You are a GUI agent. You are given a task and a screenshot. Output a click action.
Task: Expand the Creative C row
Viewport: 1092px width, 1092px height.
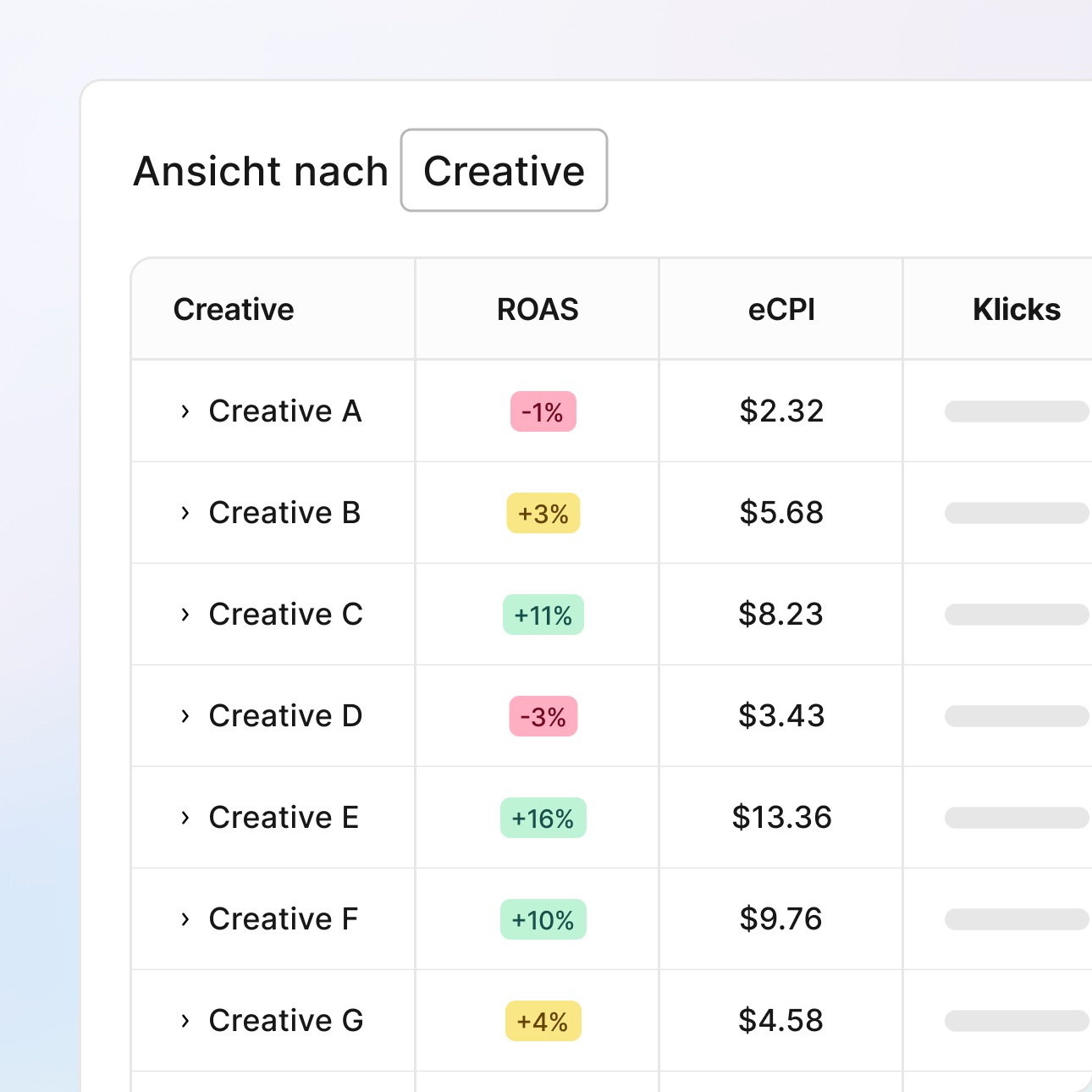pos(185,615)
